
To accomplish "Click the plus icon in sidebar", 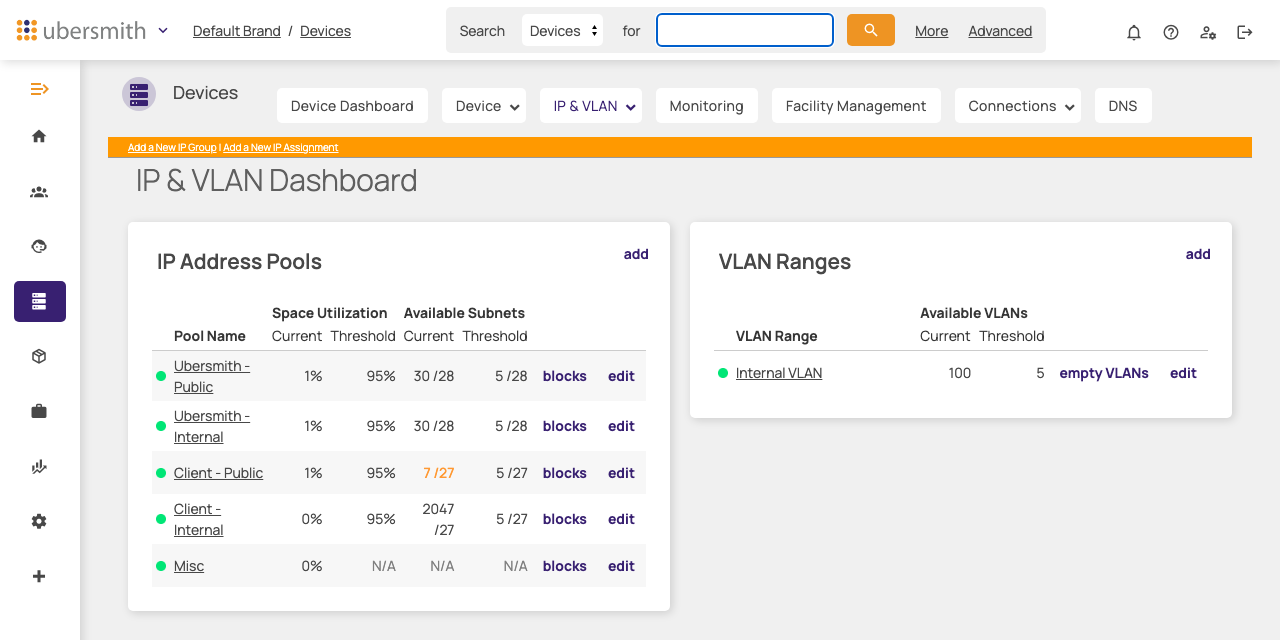I will coord(39,576).
